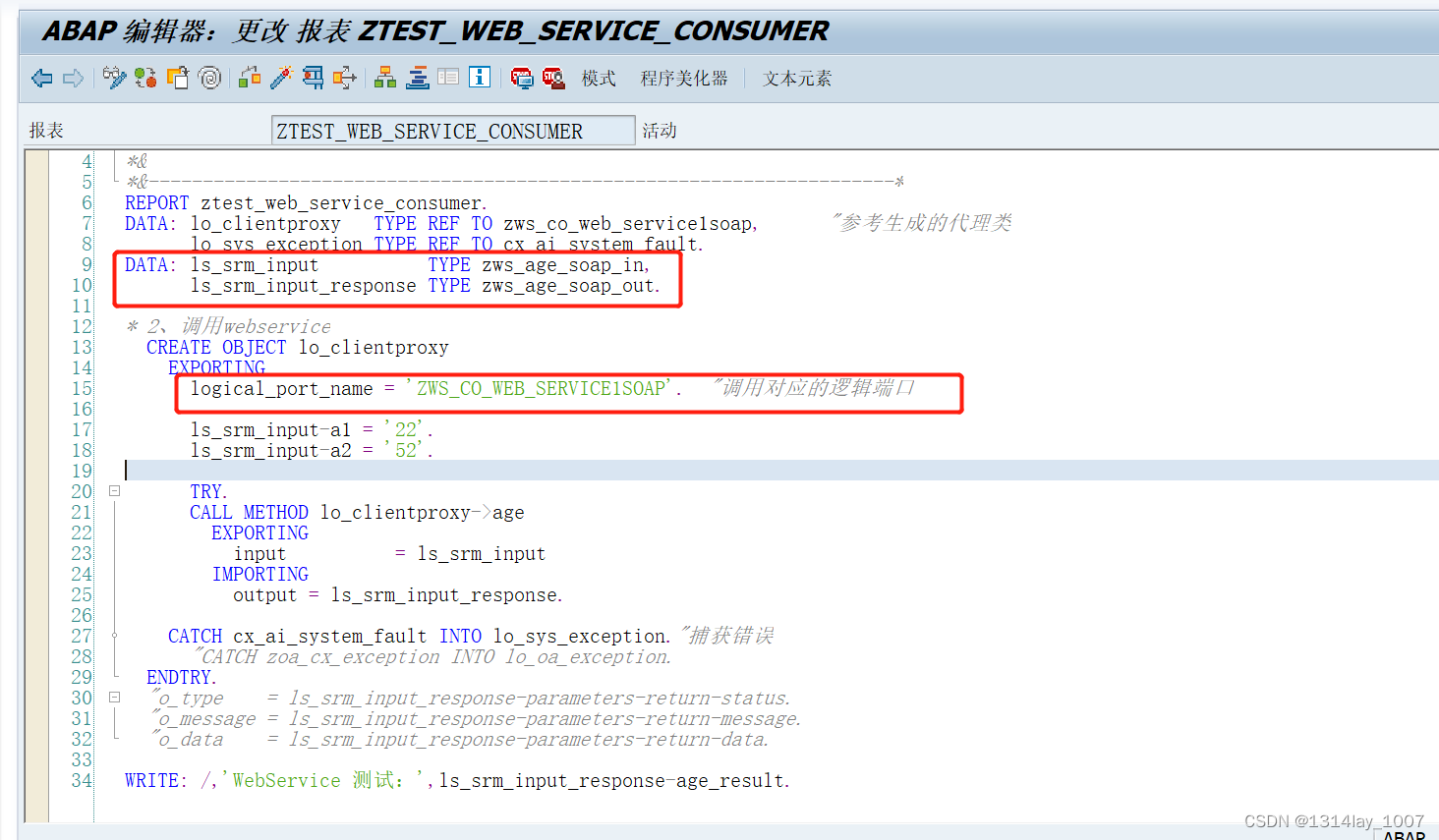The height and width of the screenshot is (840, 1439).
Task: Click the 'CREATE OBJECT lo_clientproxy' line
Action: 298,348
